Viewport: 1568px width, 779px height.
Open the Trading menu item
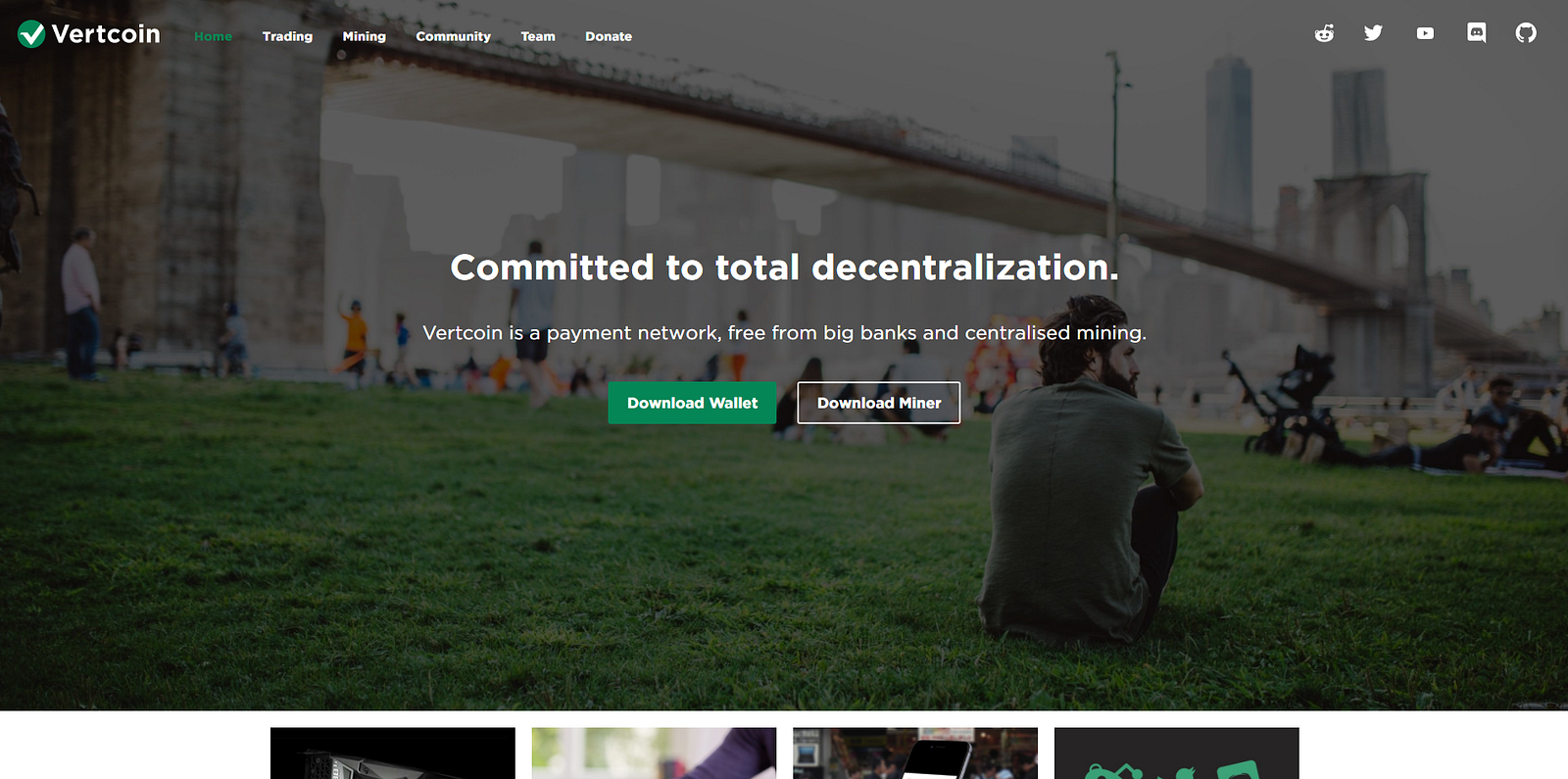(287, 36)
